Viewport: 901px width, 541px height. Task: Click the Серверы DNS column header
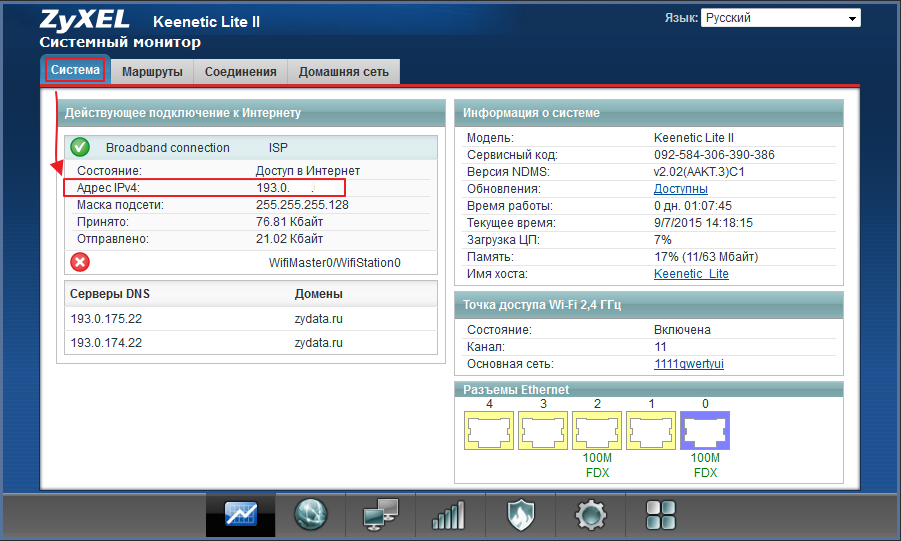click(x=110, y=294)
